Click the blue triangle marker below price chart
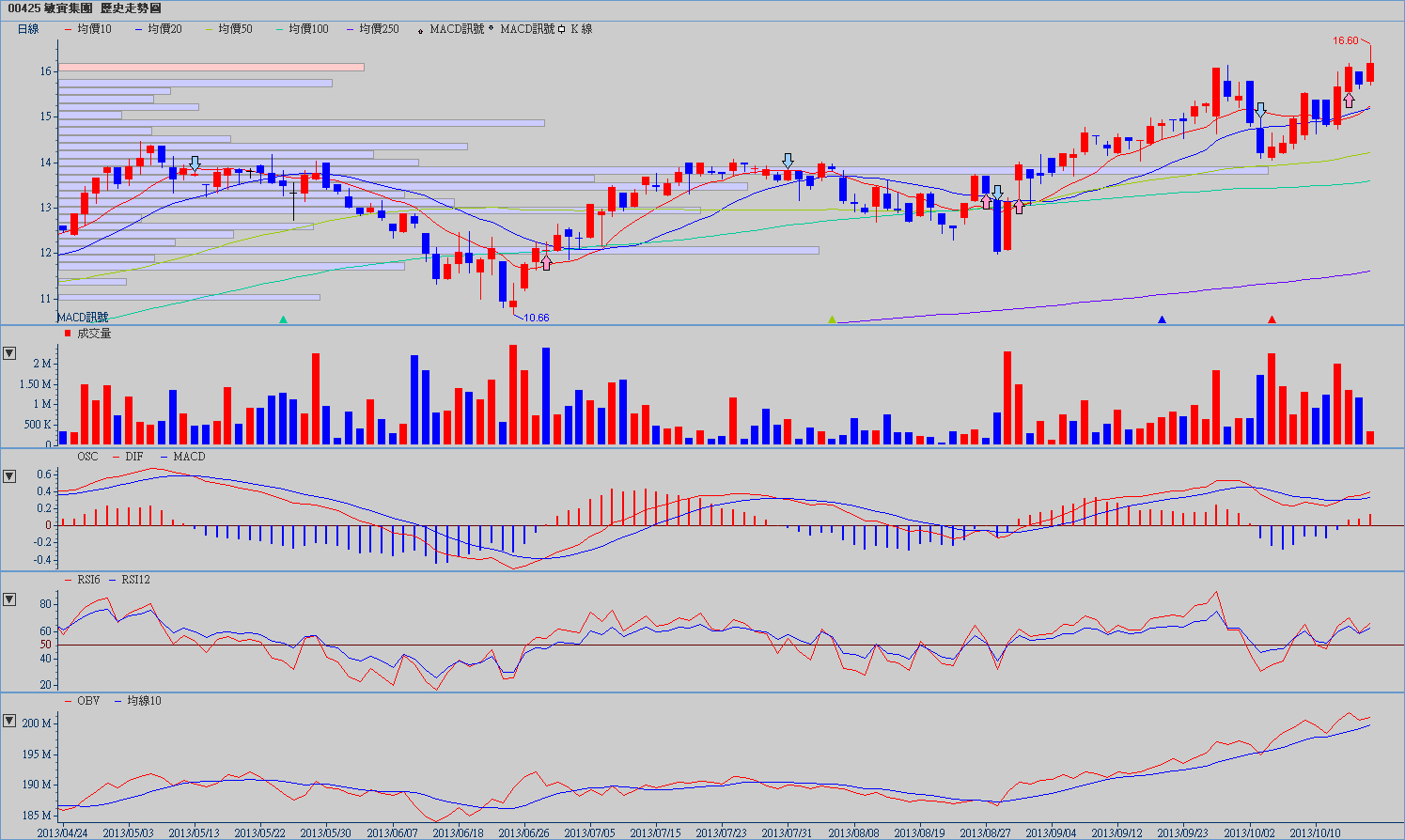 click(x=1162, y=320)
